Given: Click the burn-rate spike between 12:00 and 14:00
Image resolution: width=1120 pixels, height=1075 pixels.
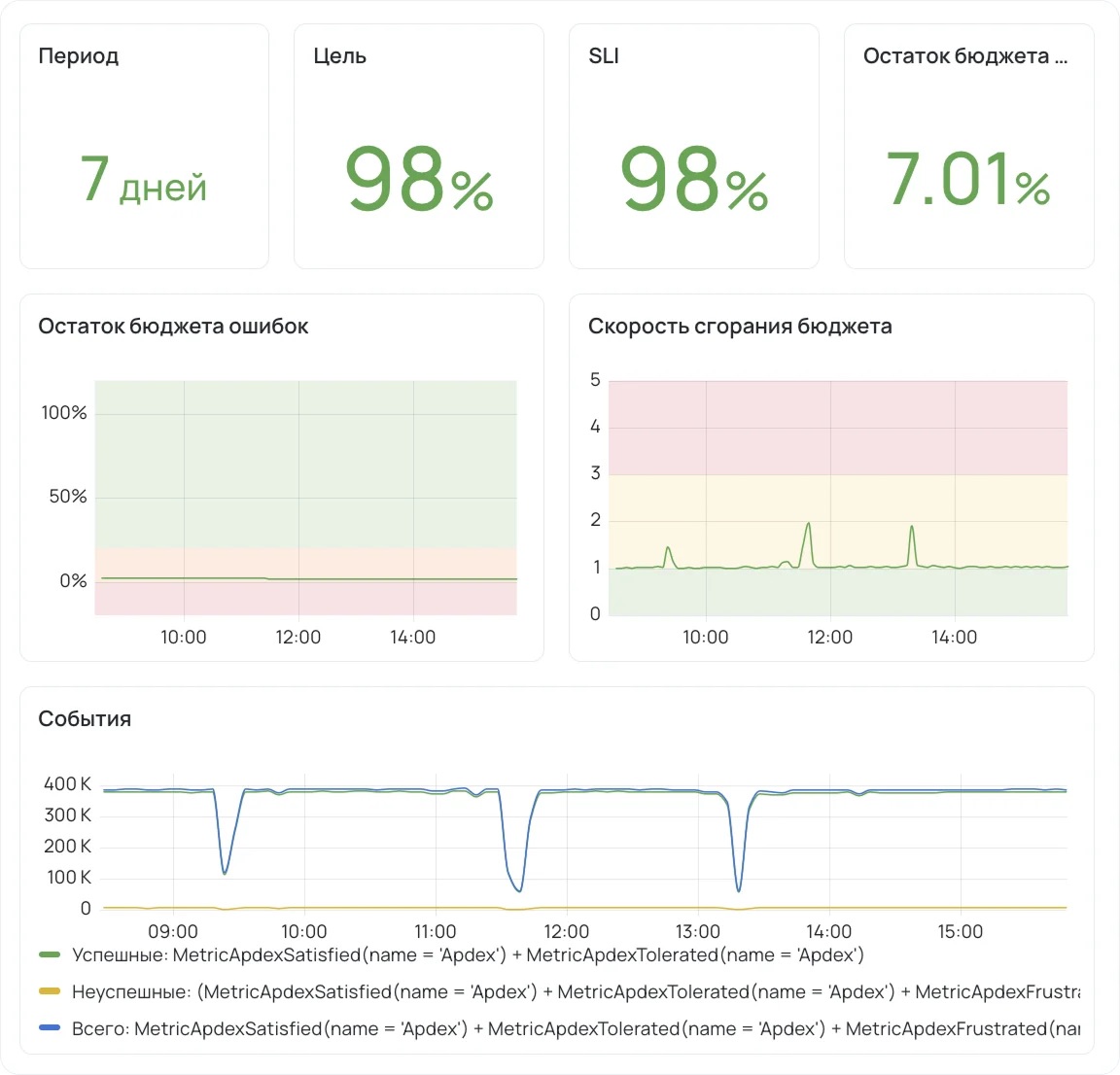Looking at the screenshot, I should coord(912,529).
